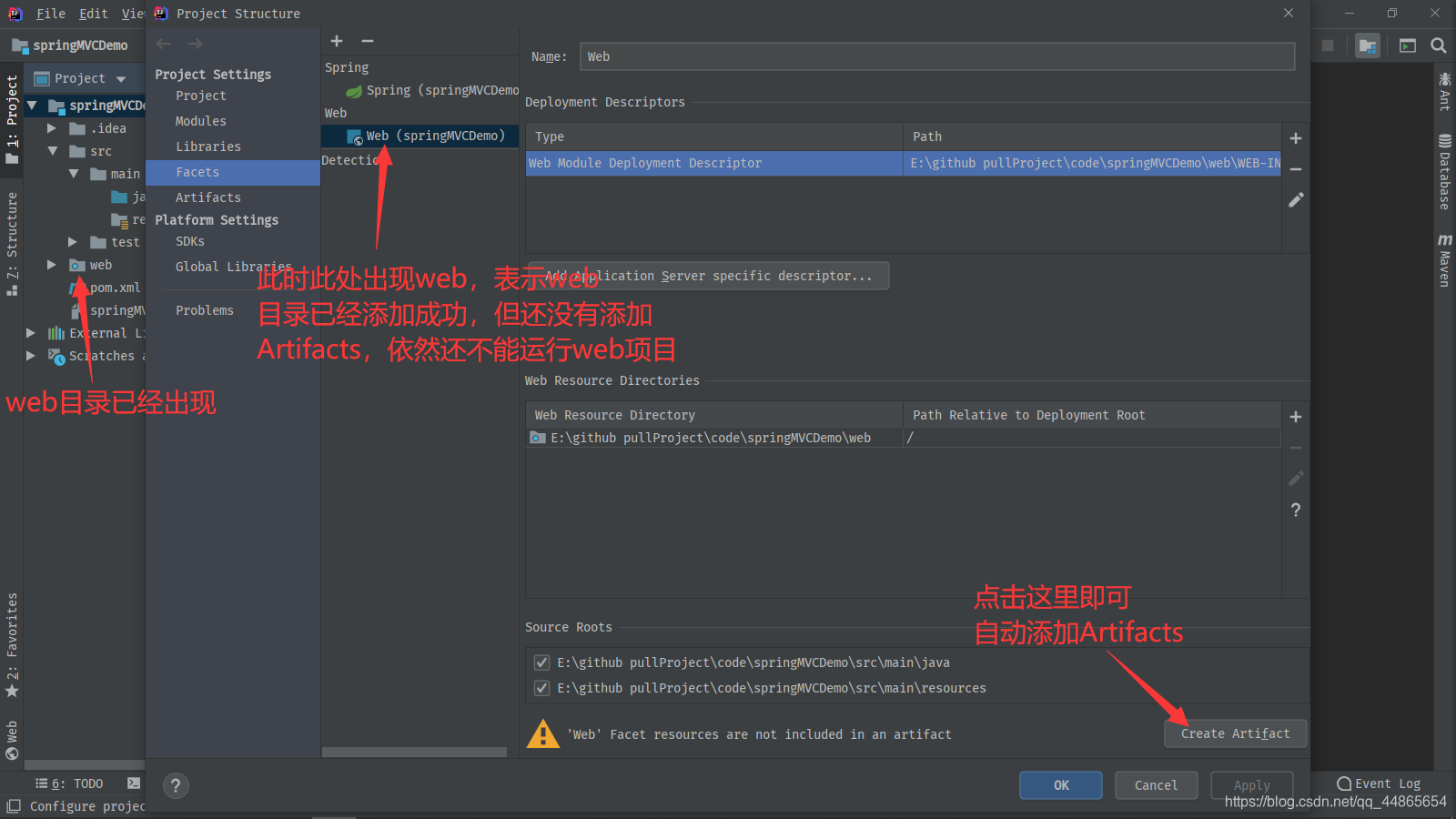1456x819 pixels.
Task: Open the Maven tool window
Action: 1444,260
